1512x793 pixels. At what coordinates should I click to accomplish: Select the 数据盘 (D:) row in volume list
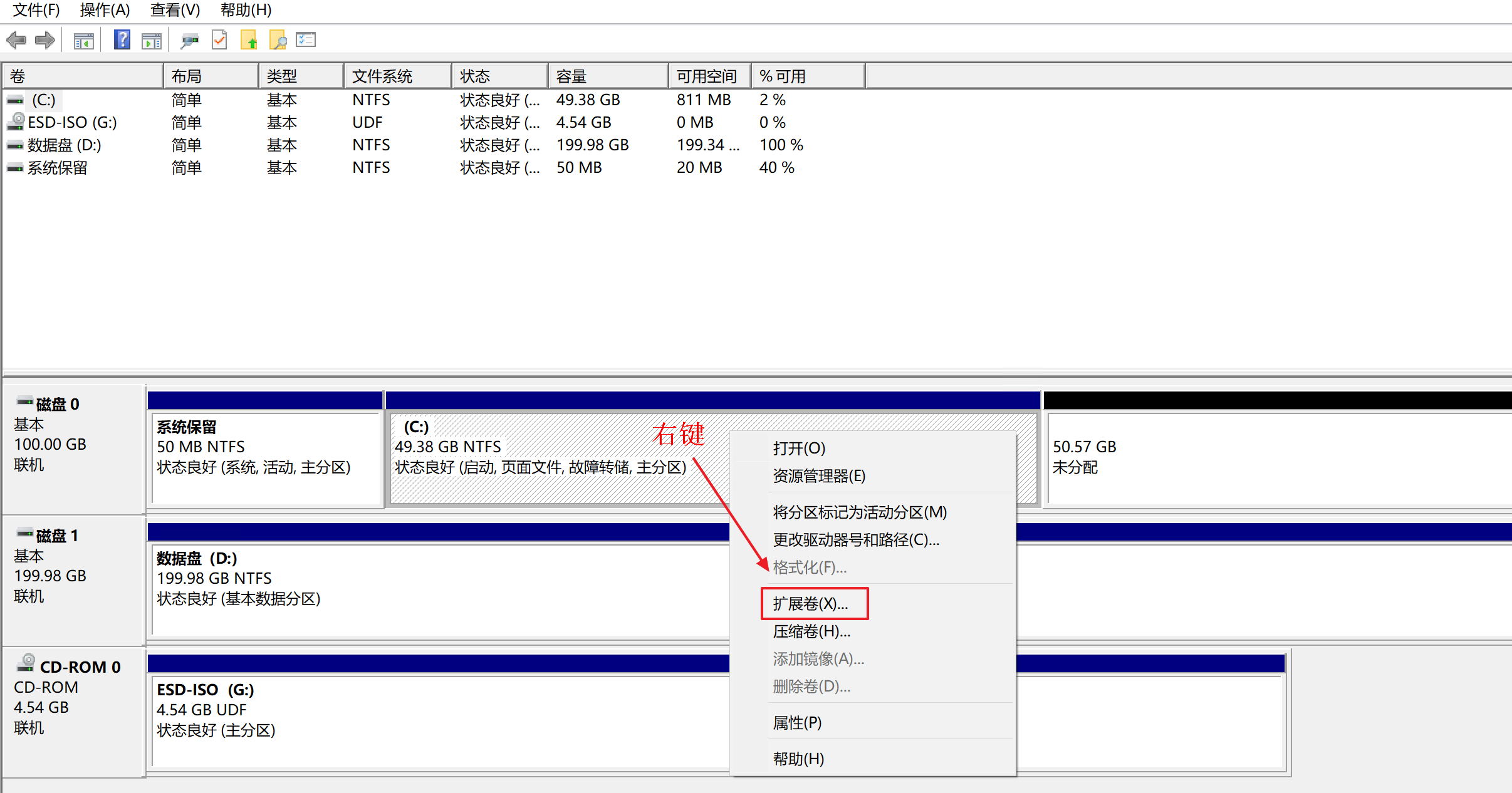tap(64, 145)
